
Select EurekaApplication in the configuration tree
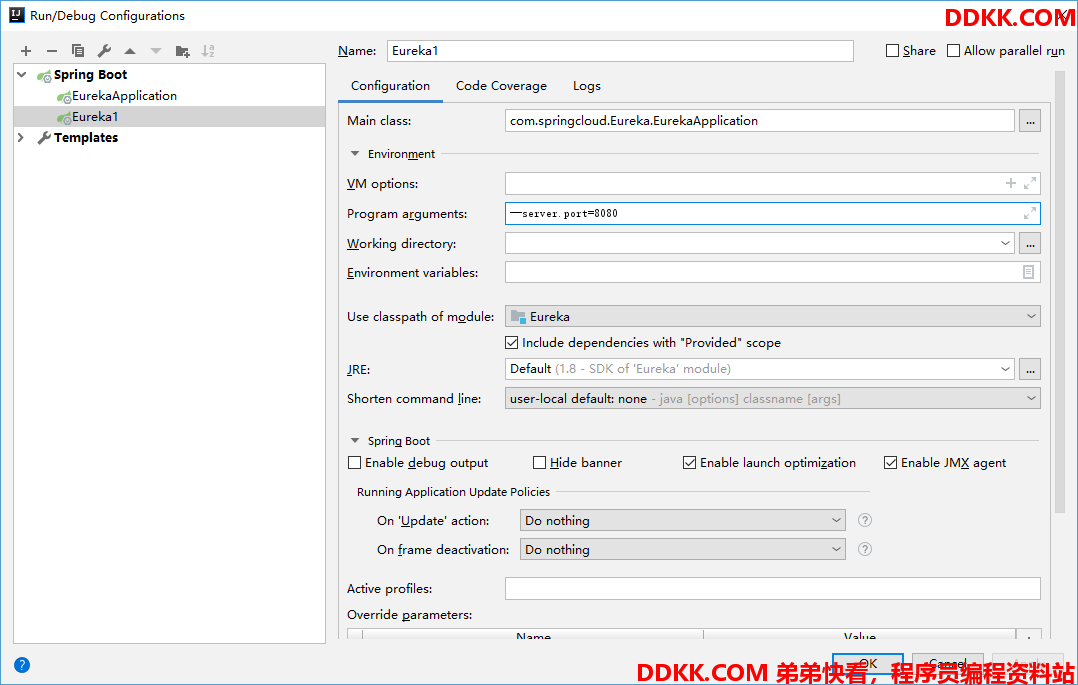(124, 96)
